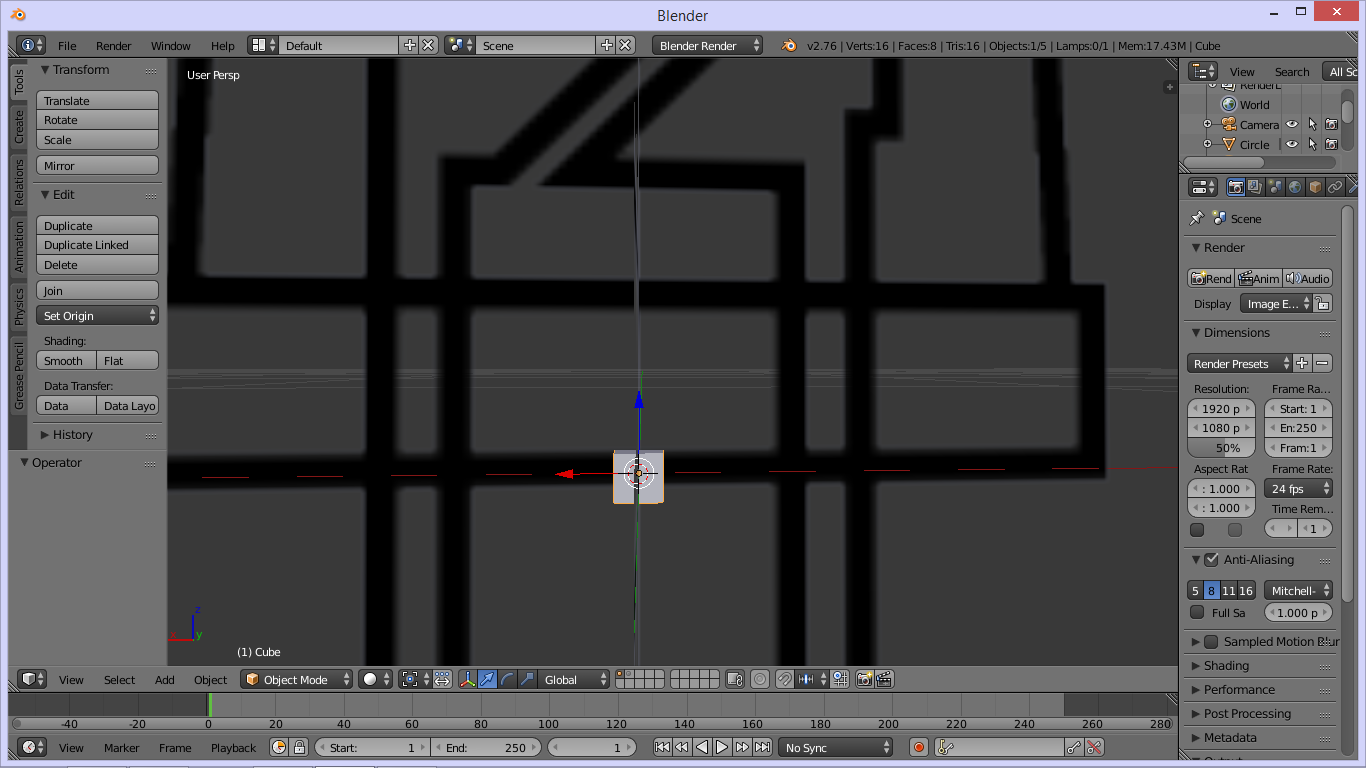Image resolution: width=1366 pixels, height=768 pixels.
Task: Select the Render properties camera tab
Action: 1235,188
